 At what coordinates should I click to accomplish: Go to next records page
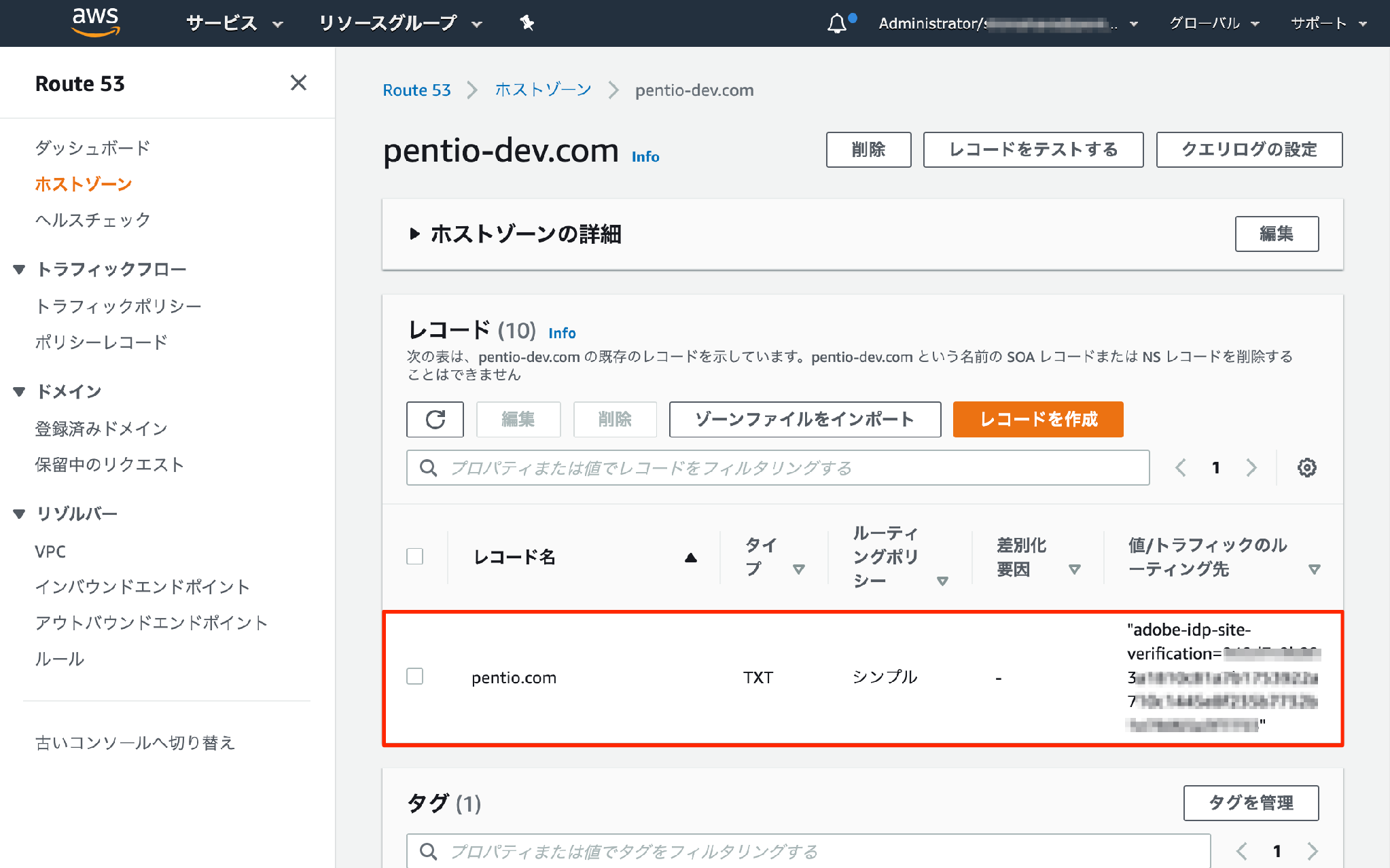click(1251, 467)
